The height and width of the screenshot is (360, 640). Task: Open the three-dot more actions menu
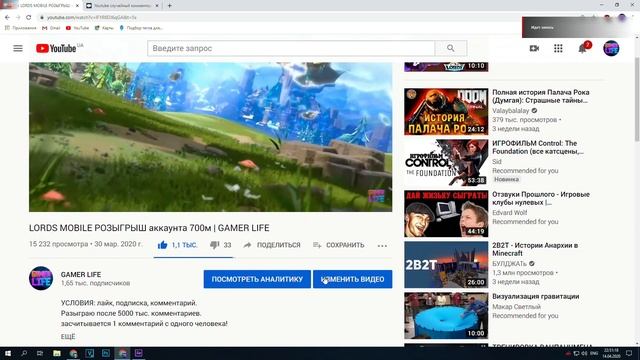382,245
